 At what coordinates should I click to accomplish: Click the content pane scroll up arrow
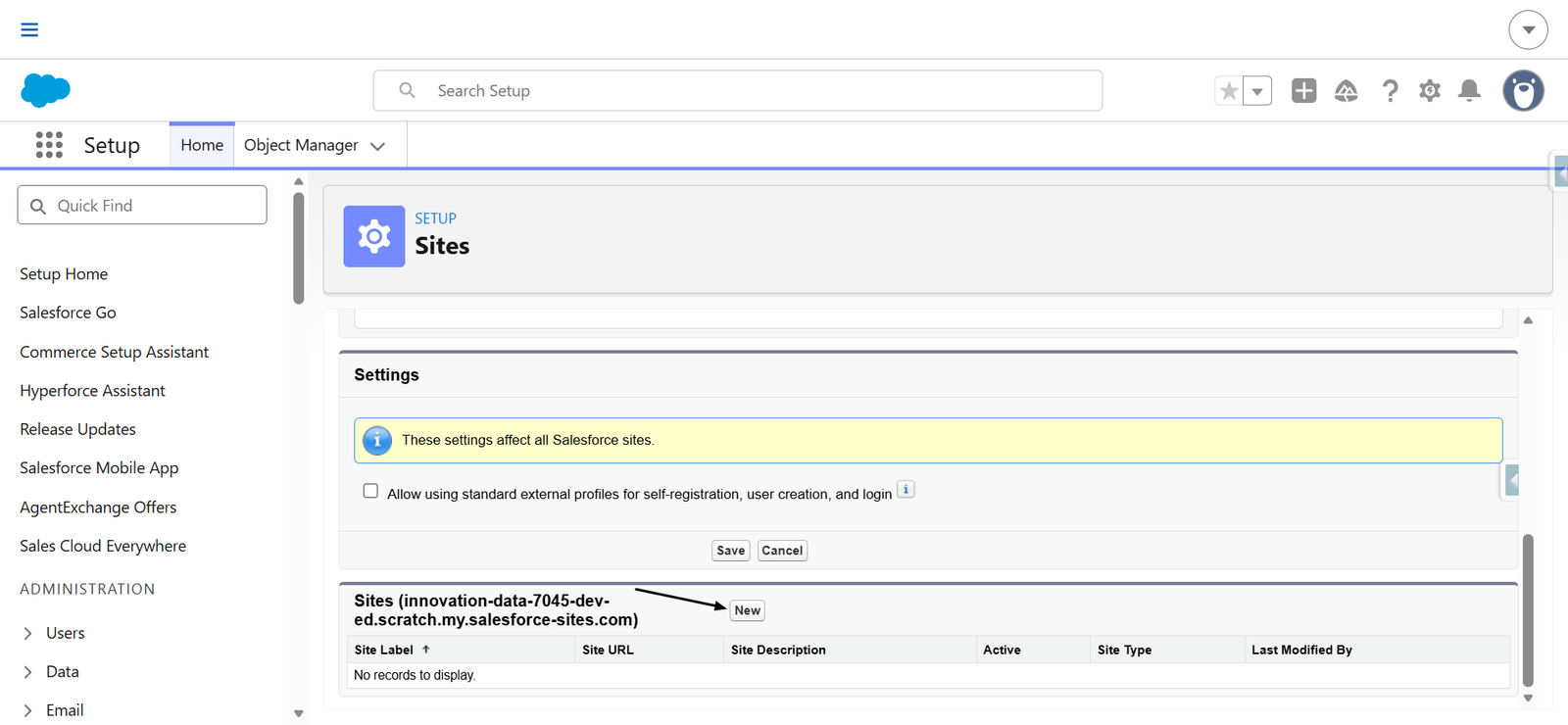click(x=1528, y=320)
